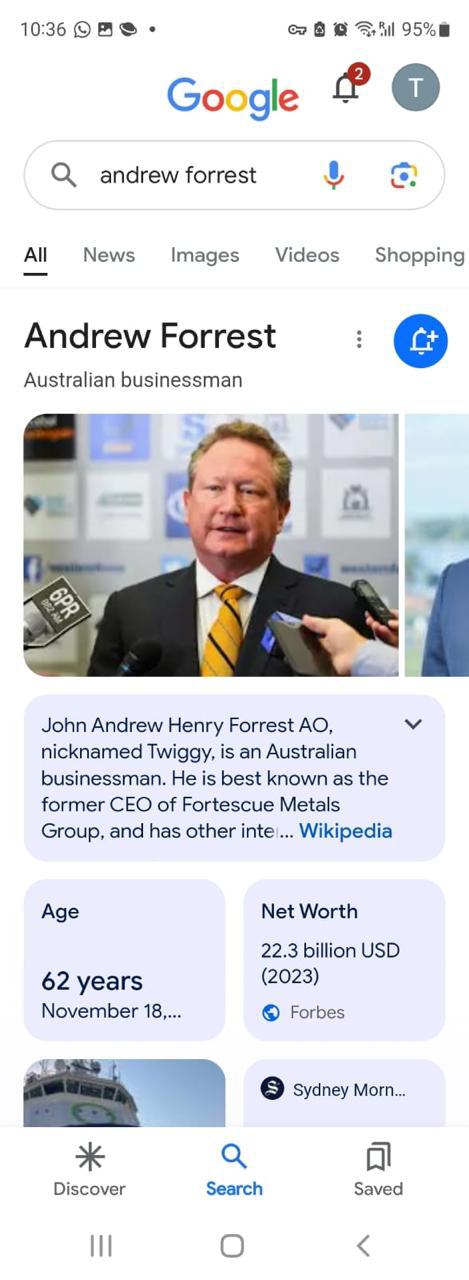Switch to the News tab

(109, 255)
